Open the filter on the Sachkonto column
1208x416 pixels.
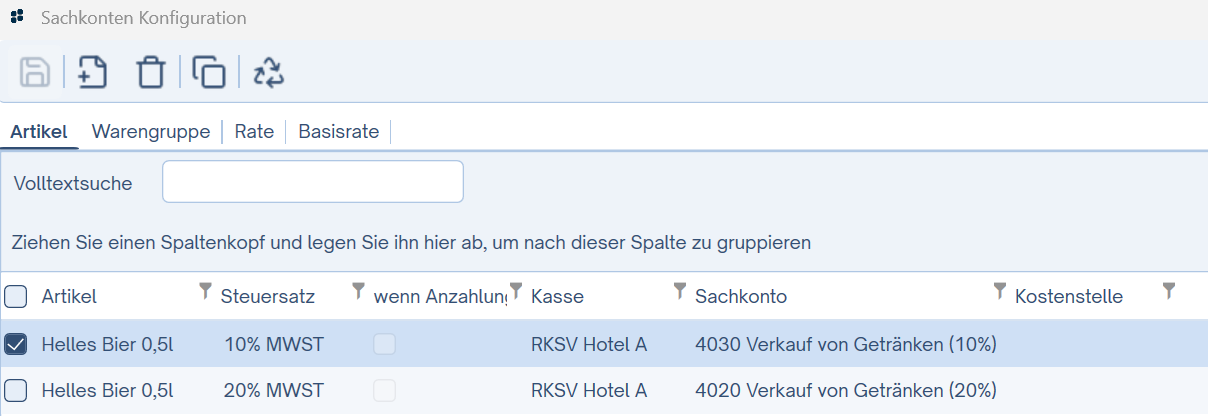(999, 291)
